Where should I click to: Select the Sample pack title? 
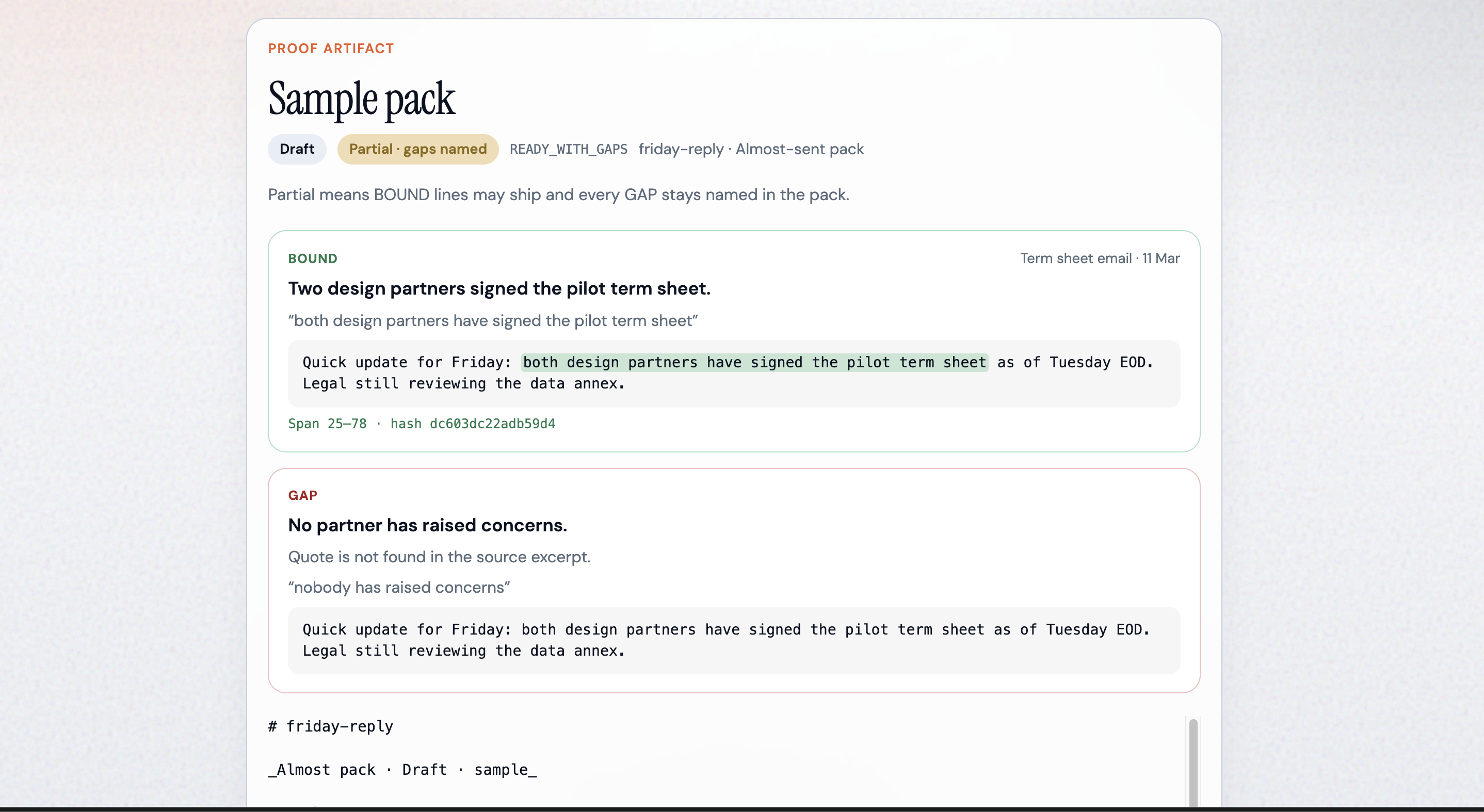pos(362,99)
